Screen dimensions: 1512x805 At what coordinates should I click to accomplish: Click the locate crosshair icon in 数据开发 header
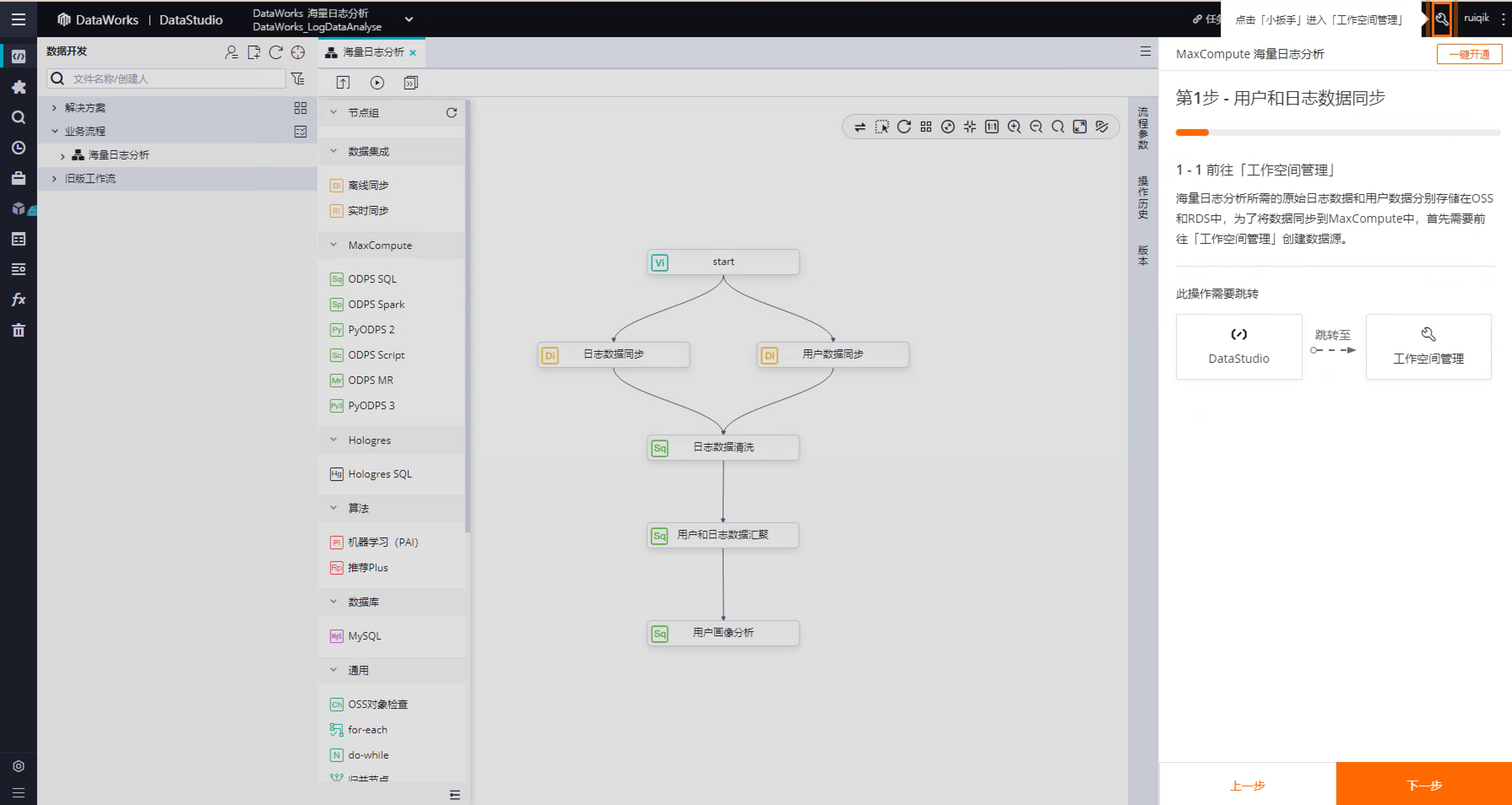click(x=298, y=52)
